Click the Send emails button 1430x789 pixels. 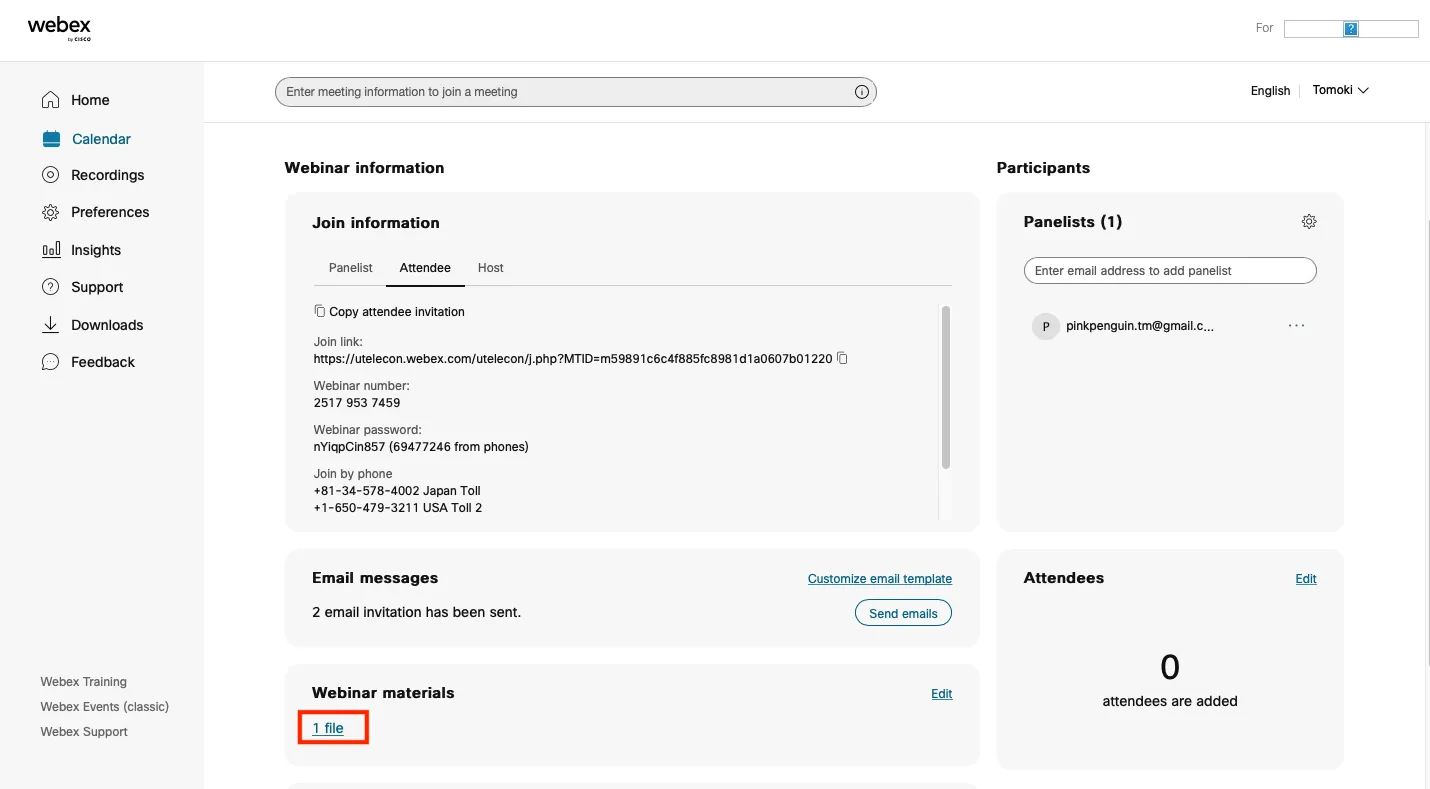pyautogui.click(x=903, y=613)
